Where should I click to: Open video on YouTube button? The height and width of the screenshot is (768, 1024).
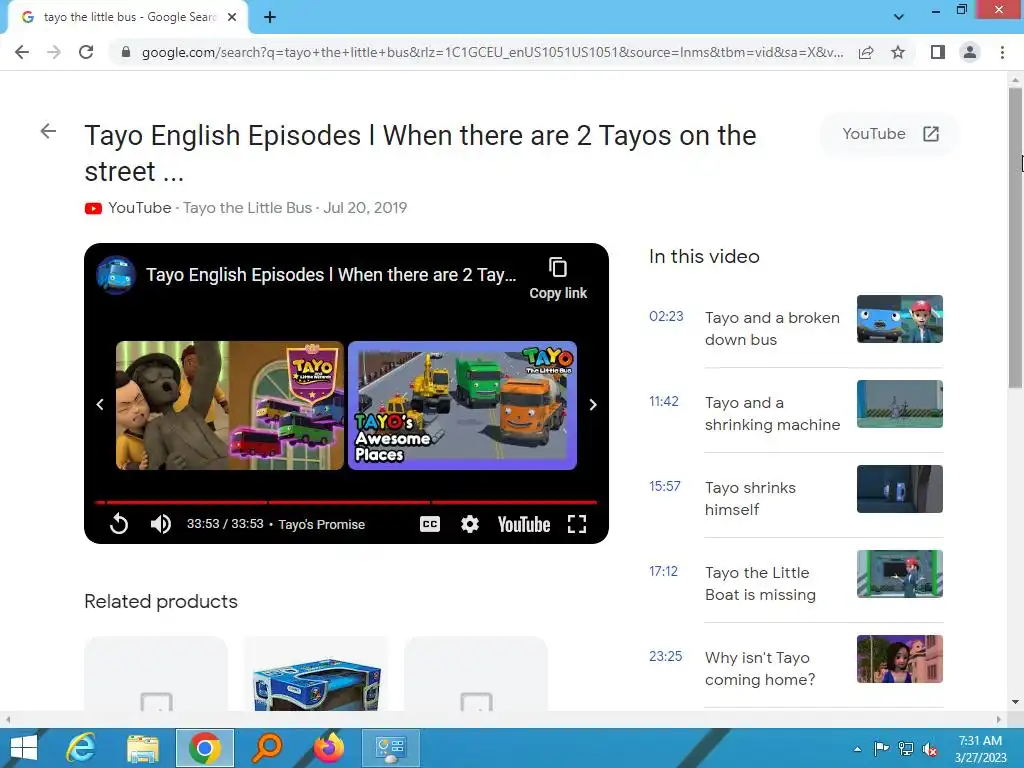[889, 134]
